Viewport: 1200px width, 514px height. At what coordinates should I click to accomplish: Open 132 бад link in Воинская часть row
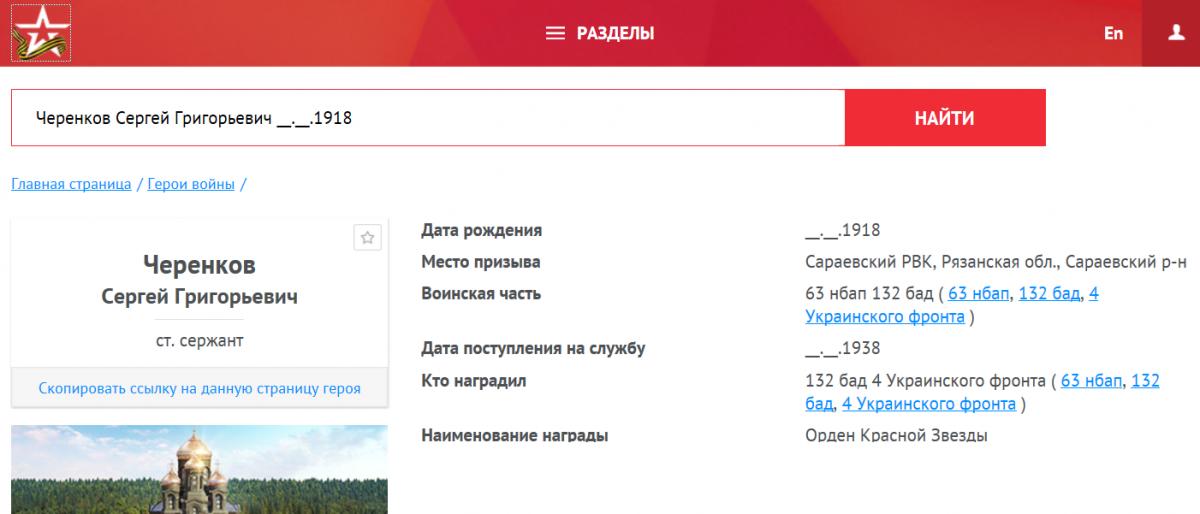[x=1049, y=293]
